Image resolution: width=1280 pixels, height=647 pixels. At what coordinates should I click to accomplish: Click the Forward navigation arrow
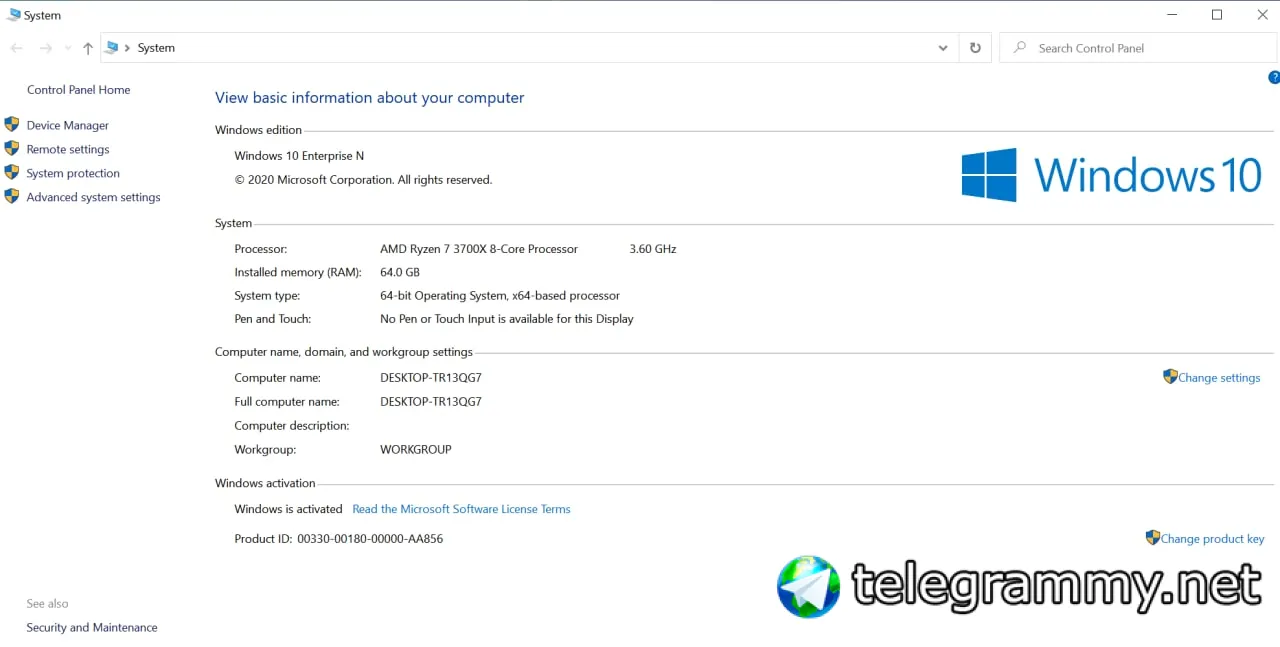click(45, 48)
